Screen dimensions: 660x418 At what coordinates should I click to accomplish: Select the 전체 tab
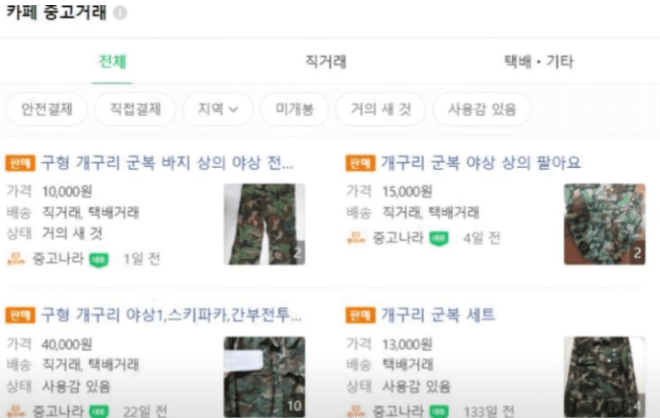pyautogui.click(x=112, y=62)
